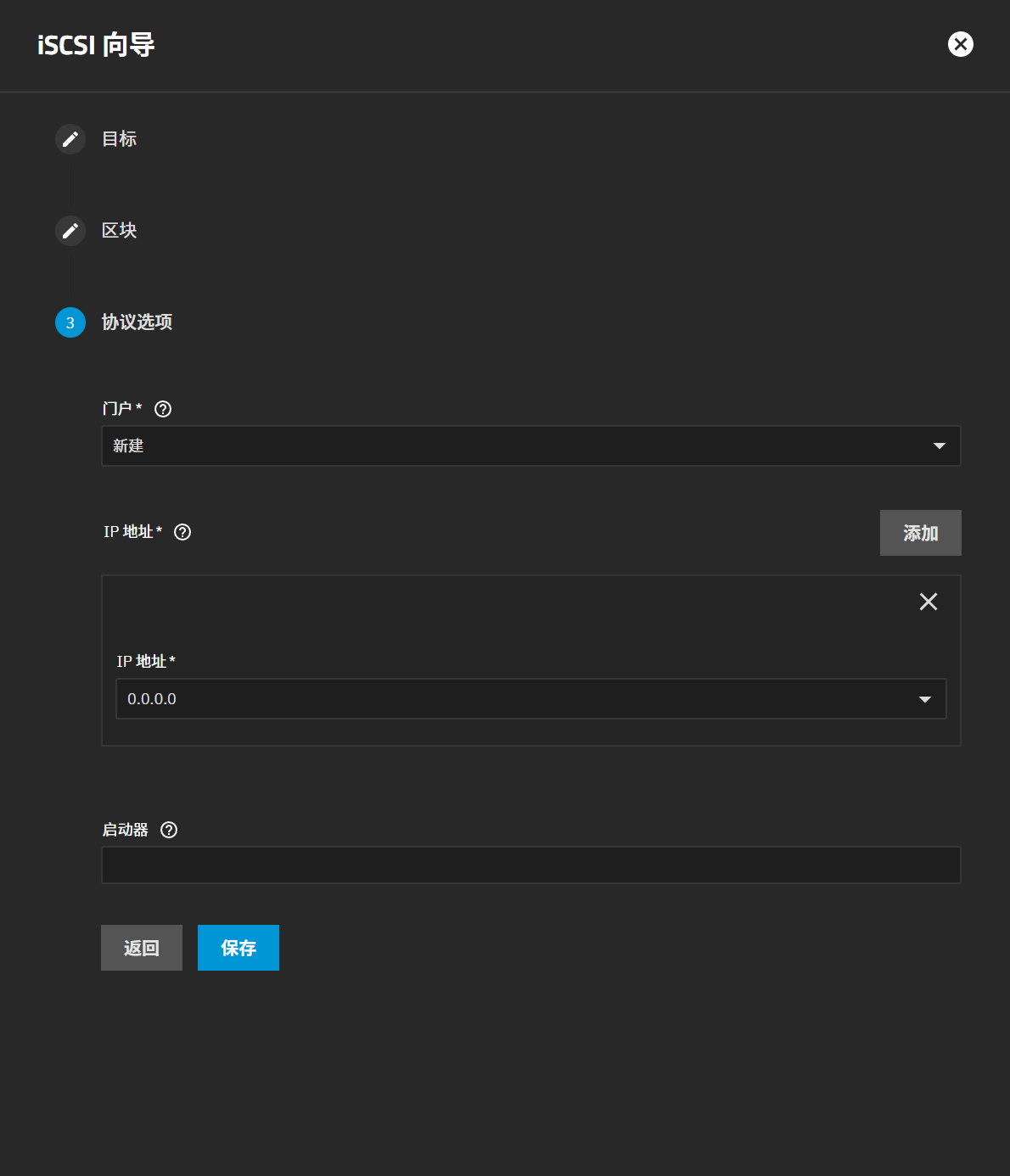The width and height of the screenshot is (1010, 1176).
Task: Click the arrow on the 门户 selector
Action: [x=939, y=446]
